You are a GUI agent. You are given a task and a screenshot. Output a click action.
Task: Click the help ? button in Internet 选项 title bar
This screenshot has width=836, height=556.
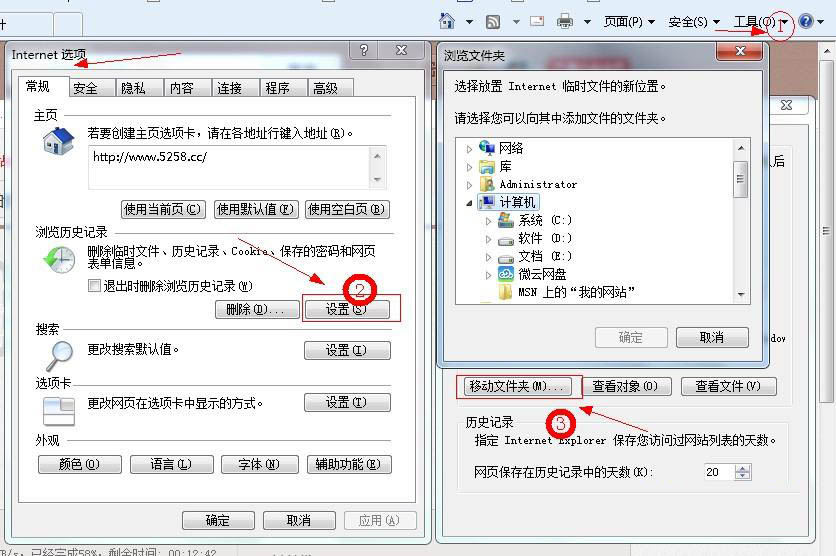[x=364, y=50]
